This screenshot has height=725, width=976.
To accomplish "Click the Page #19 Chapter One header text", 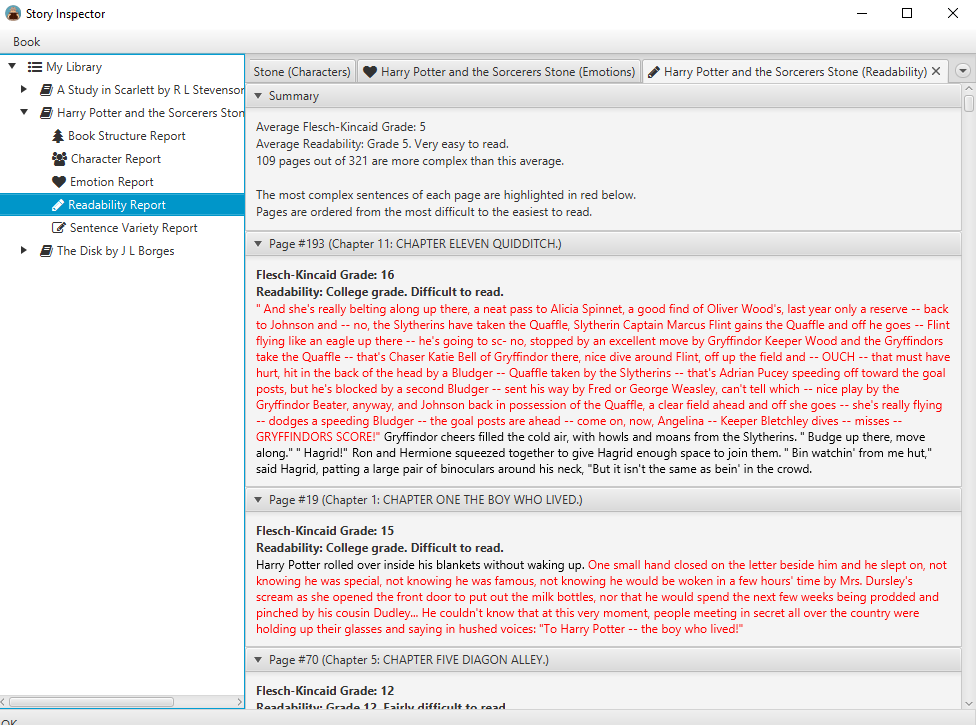I will 426,500.
